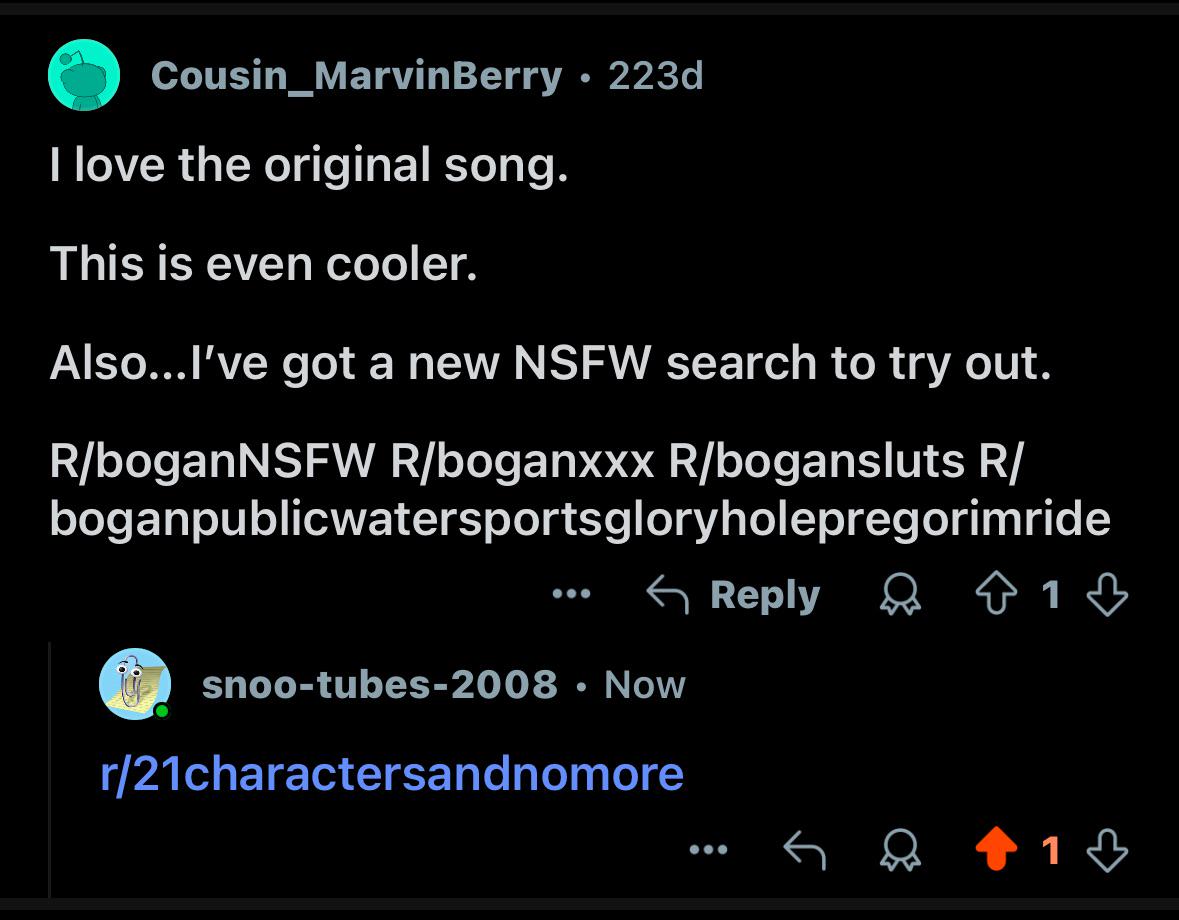Upvote Cousin_MarvinBerry's comment
This screenshot has height=920, width=1179.
(x=996, y=594)
